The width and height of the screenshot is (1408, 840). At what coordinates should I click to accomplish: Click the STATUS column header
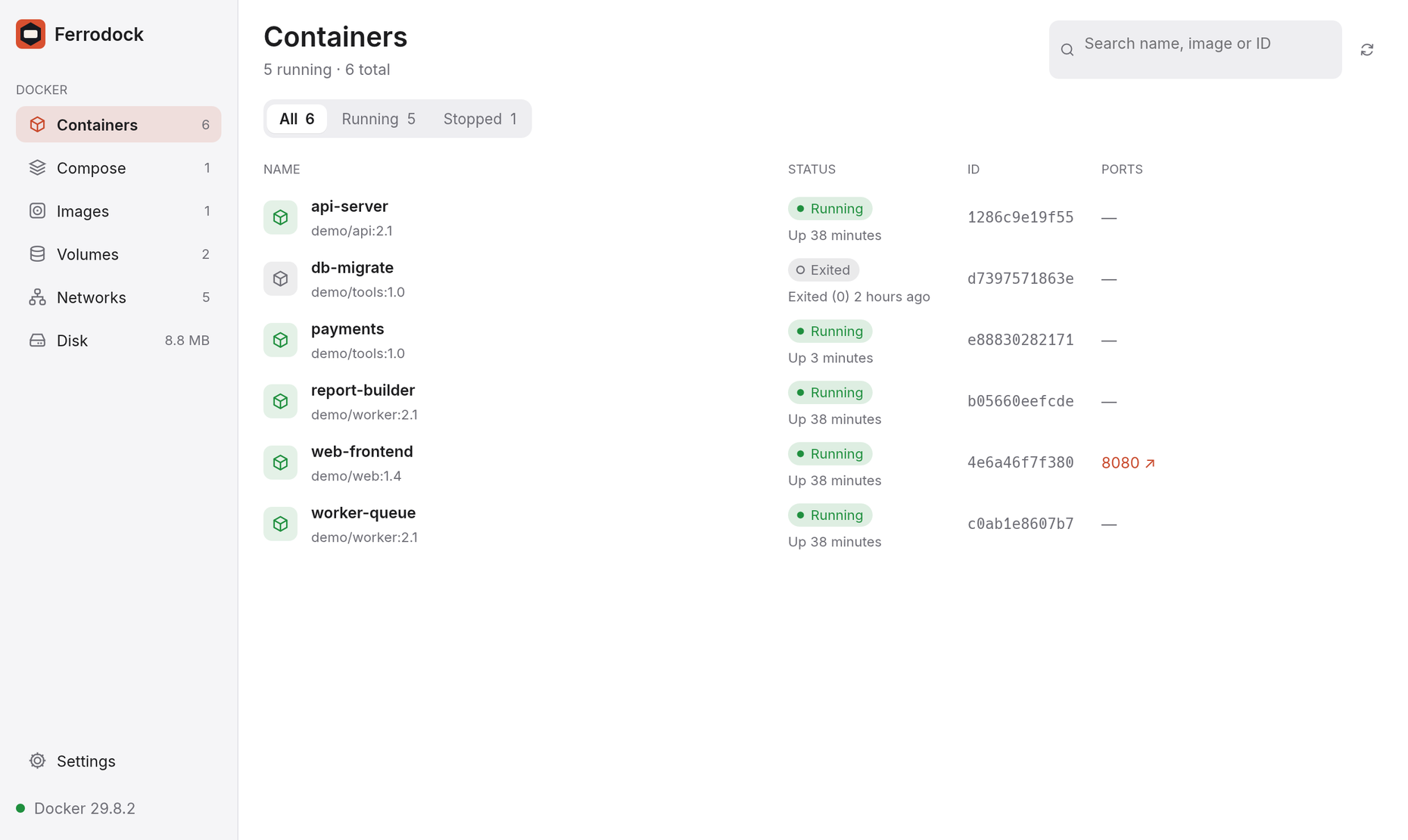[x=811, y=170]
